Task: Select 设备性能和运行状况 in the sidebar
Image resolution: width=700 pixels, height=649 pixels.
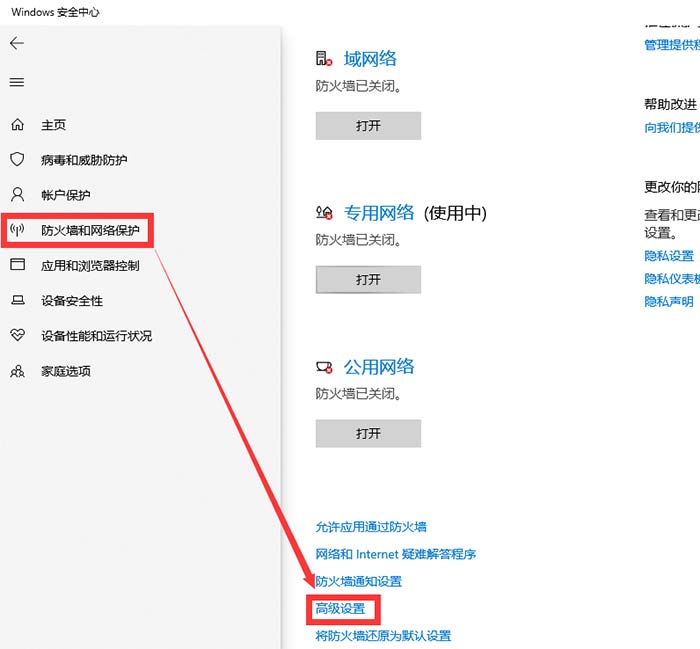Action: [96, 336]
